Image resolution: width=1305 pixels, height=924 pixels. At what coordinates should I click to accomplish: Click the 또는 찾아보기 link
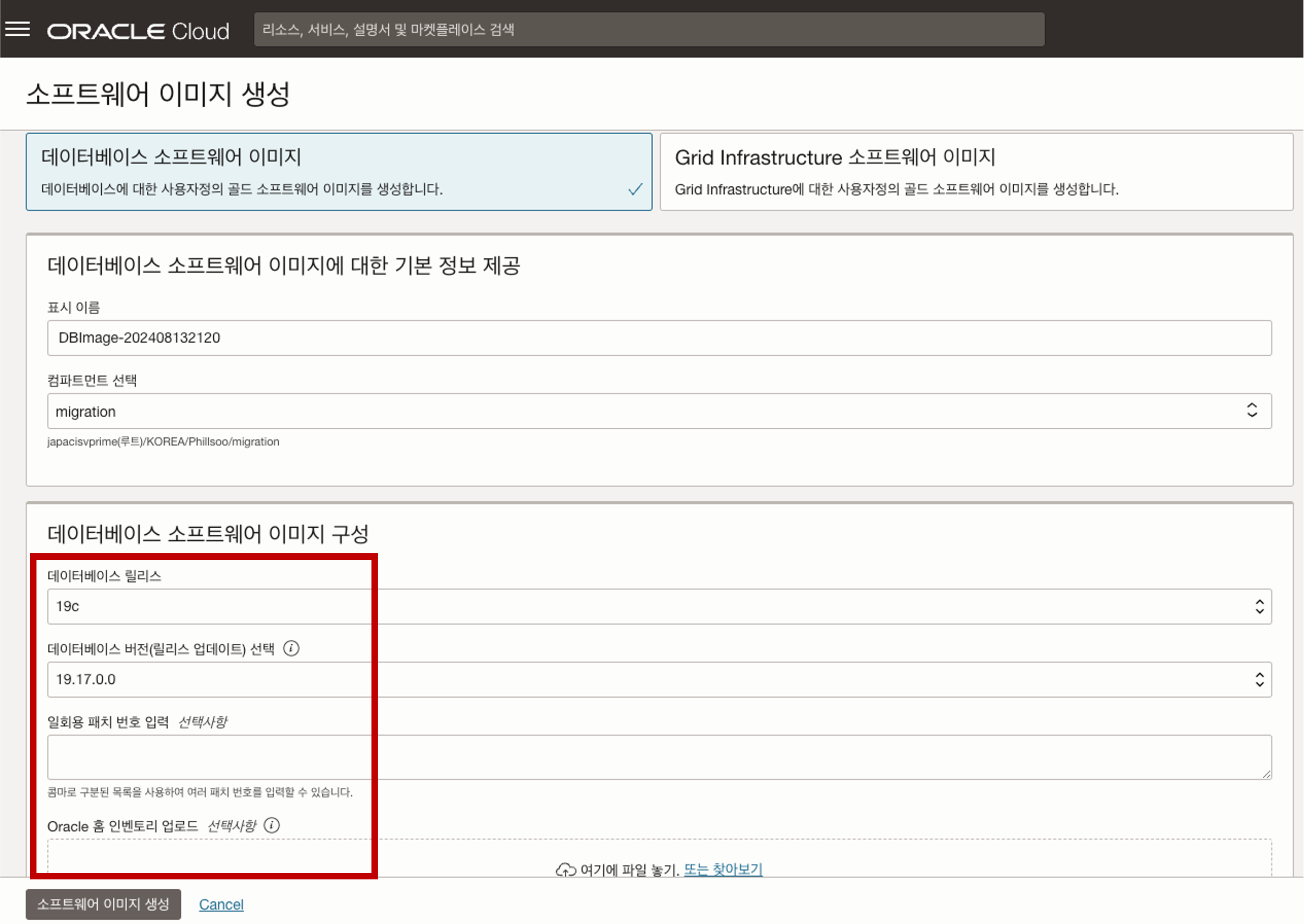coord(723,870)
